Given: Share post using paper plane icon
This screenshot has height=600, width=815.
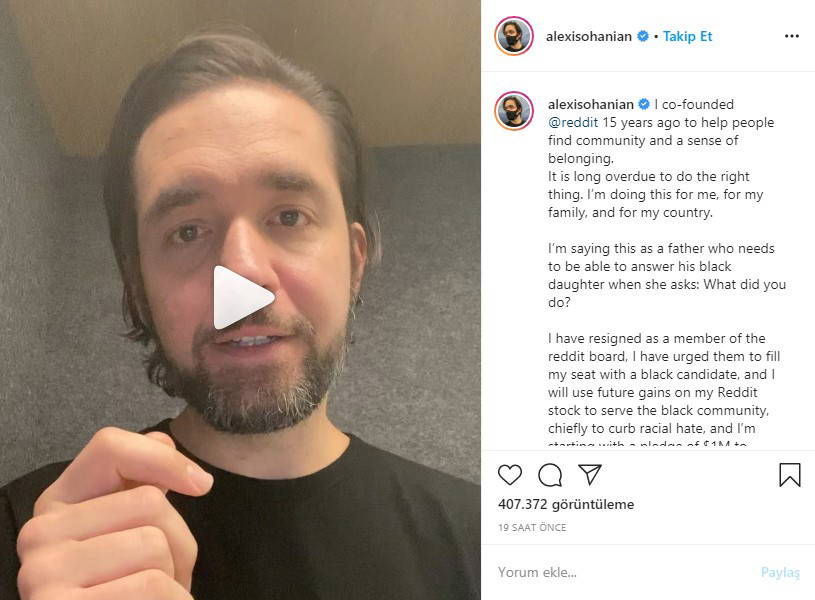Looking at the screenshot, I should [590, 474].
